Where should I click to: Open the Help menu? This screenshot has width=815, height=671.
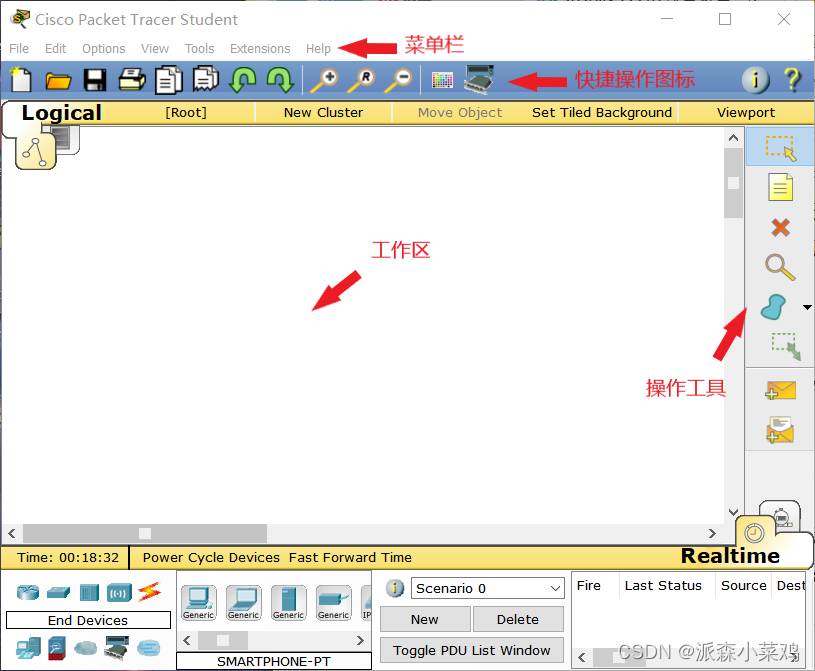318,48
